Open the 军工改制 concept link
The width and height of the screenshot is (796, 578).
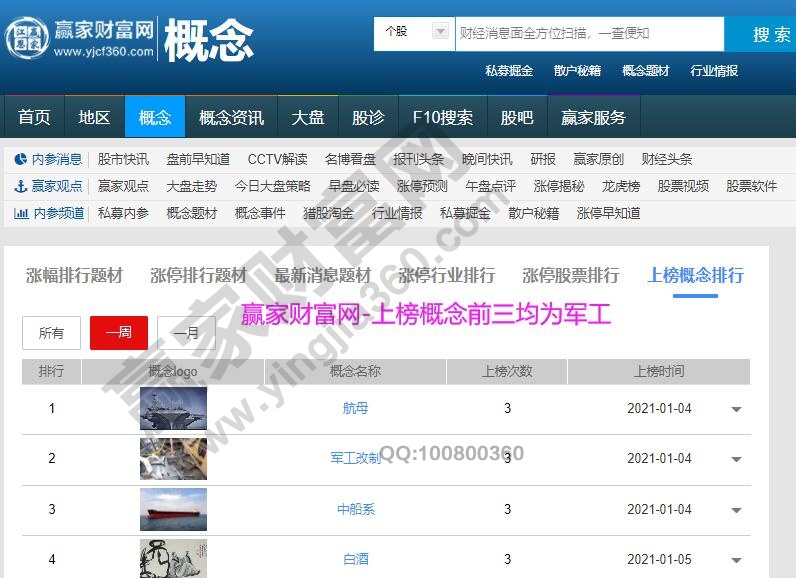click(x=355, y=459)
